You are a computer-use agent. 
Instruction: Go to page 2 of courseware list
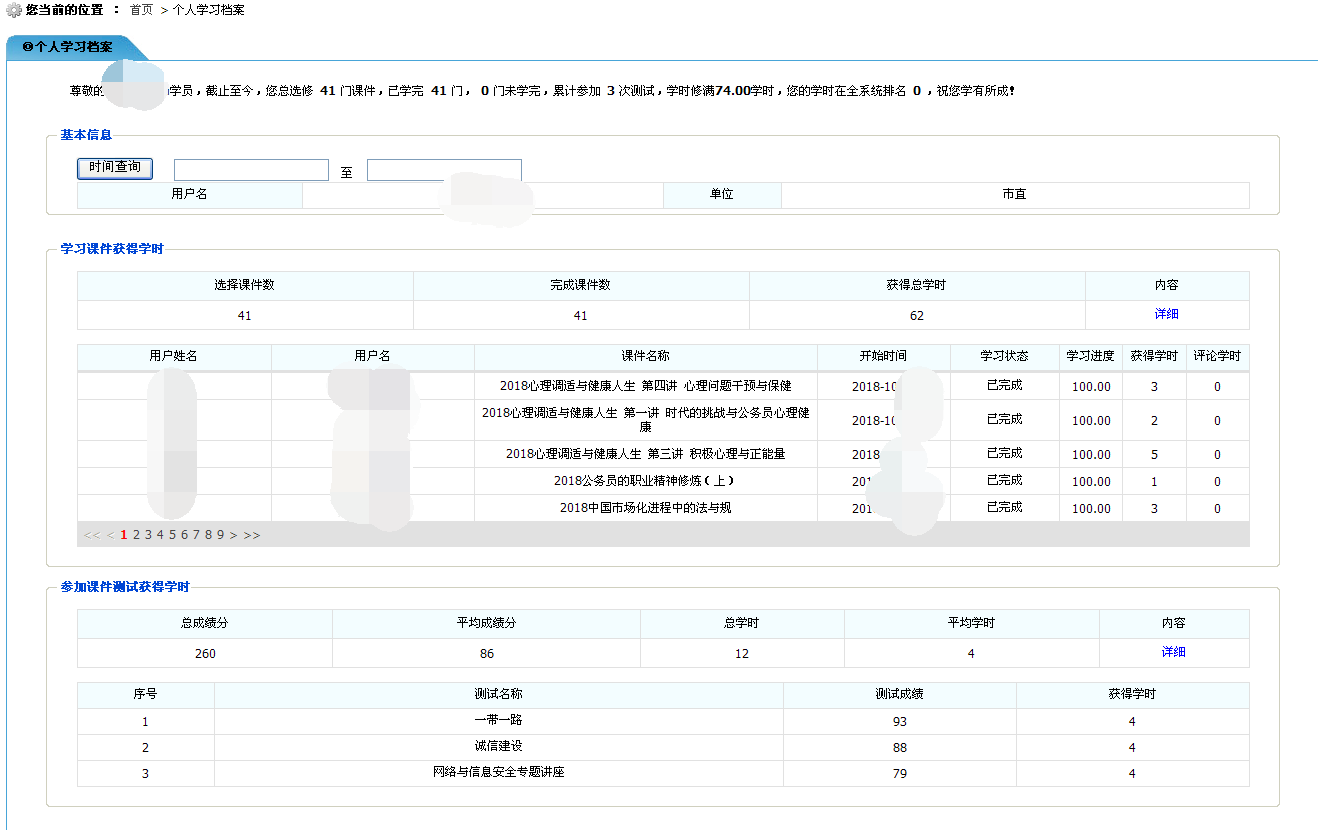pos(136,535)
